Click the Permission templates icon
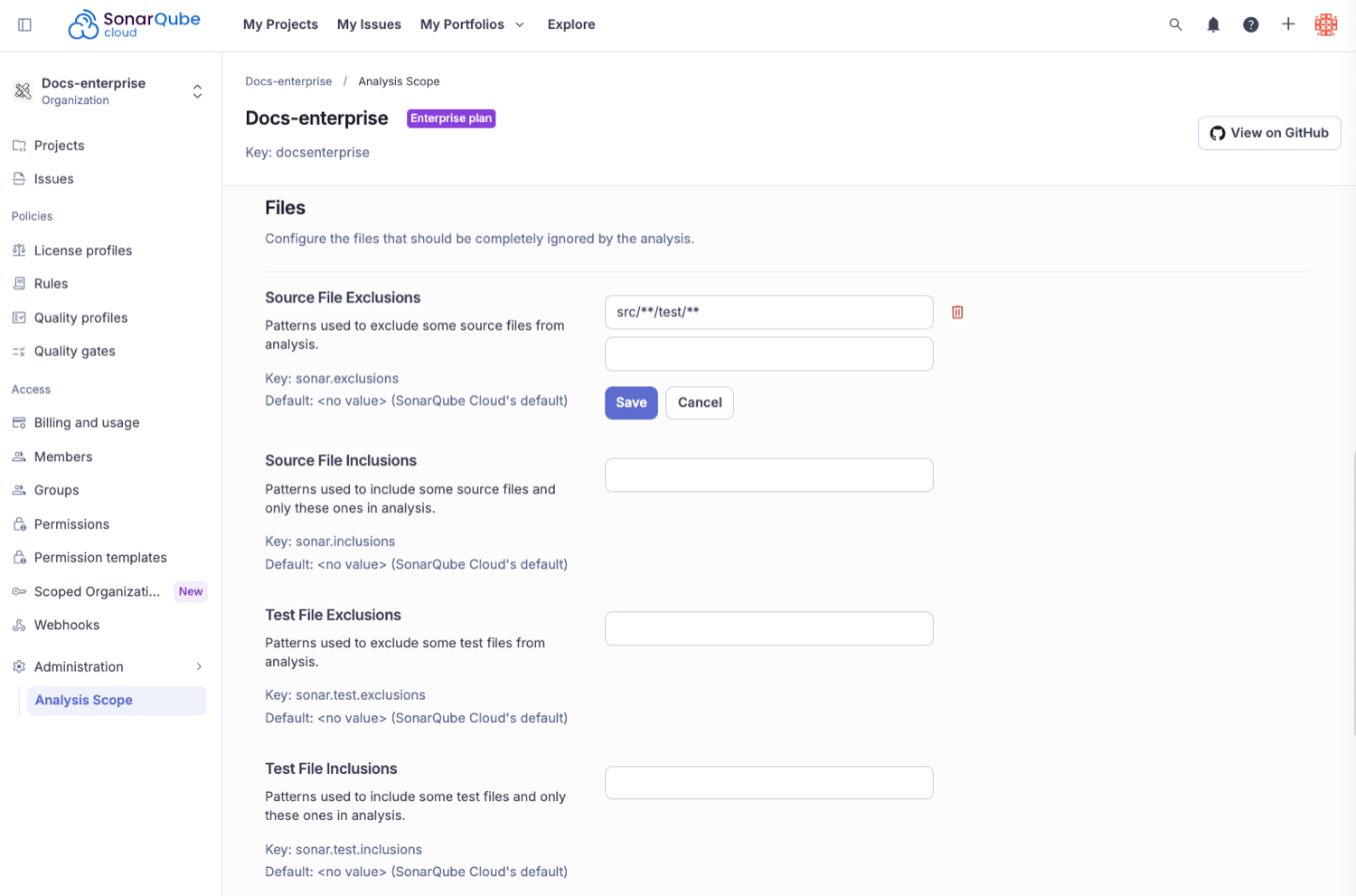1356x896 pixels. (19, 558)
